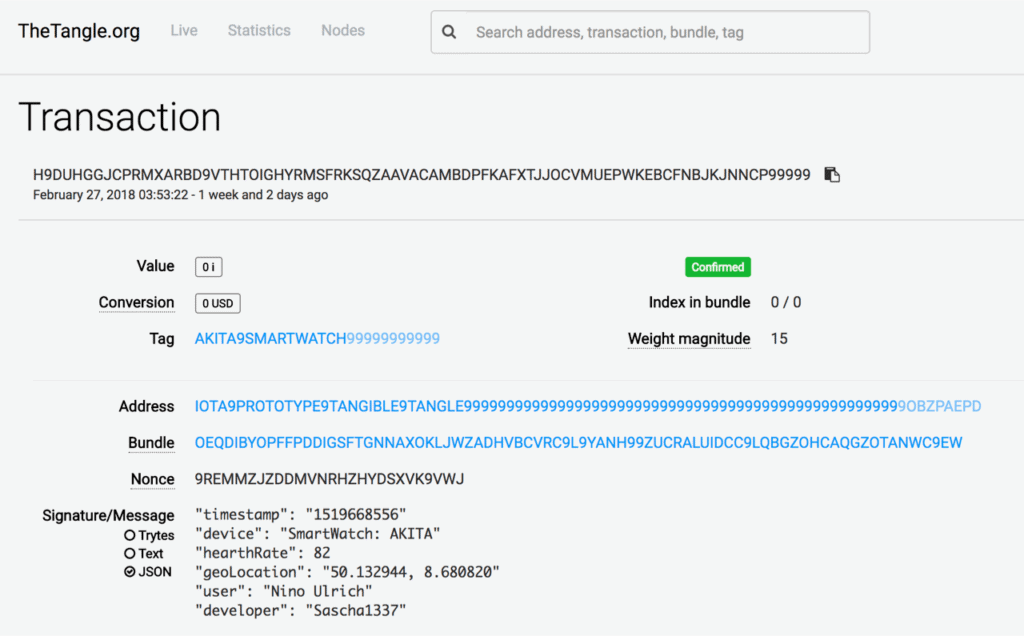The height and width of the screenshot is (636, 1024).
Task: Click the copy transaction hash clipboard icon
Action: (832, 175)
